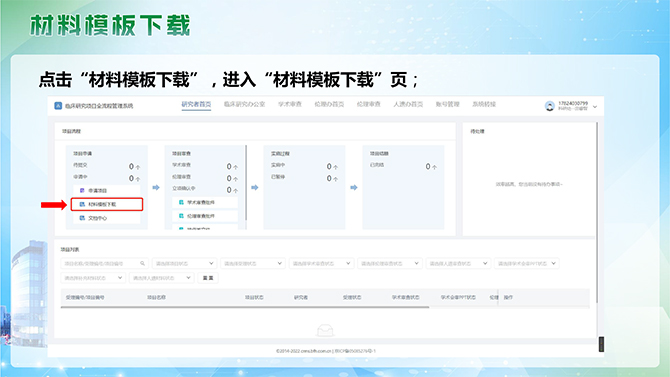Click the icon beside 文档中心
This screenshot has width=670, height=377.
pos(82,218)
